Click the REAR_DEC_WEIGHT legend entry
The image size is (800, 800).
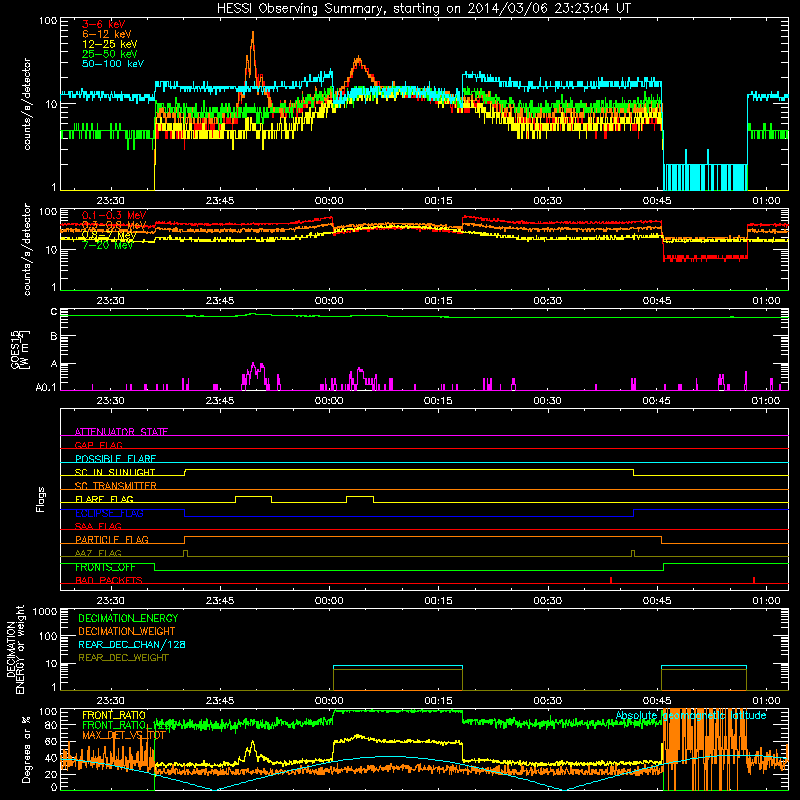[123, 658]
